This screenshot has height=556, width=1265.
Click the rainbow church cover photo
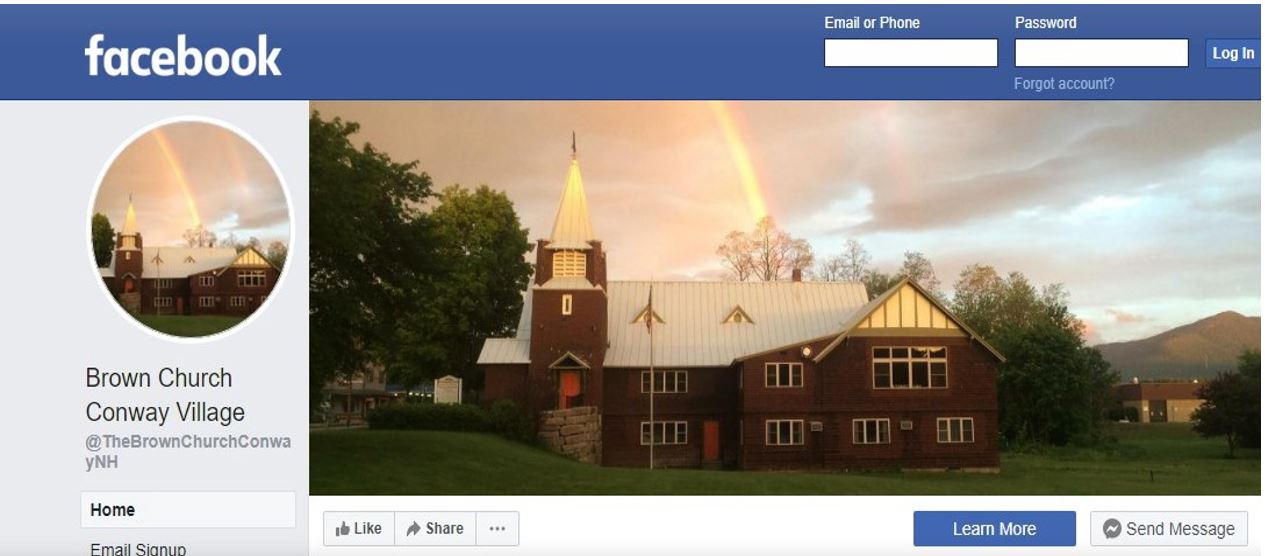pos(785,297)
